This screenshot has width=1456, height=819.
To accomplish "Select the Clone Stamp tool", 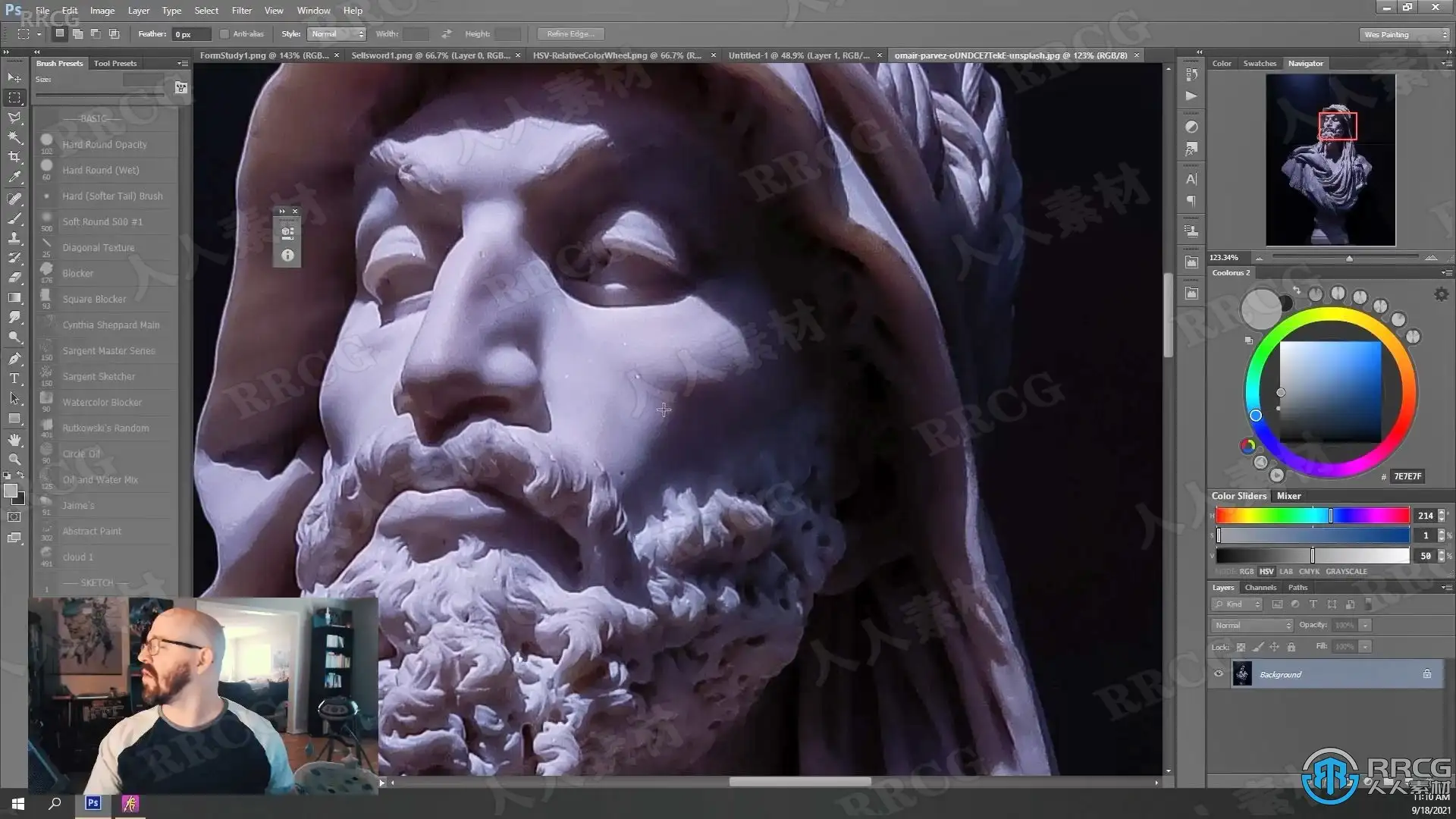I will pos(14,238).
